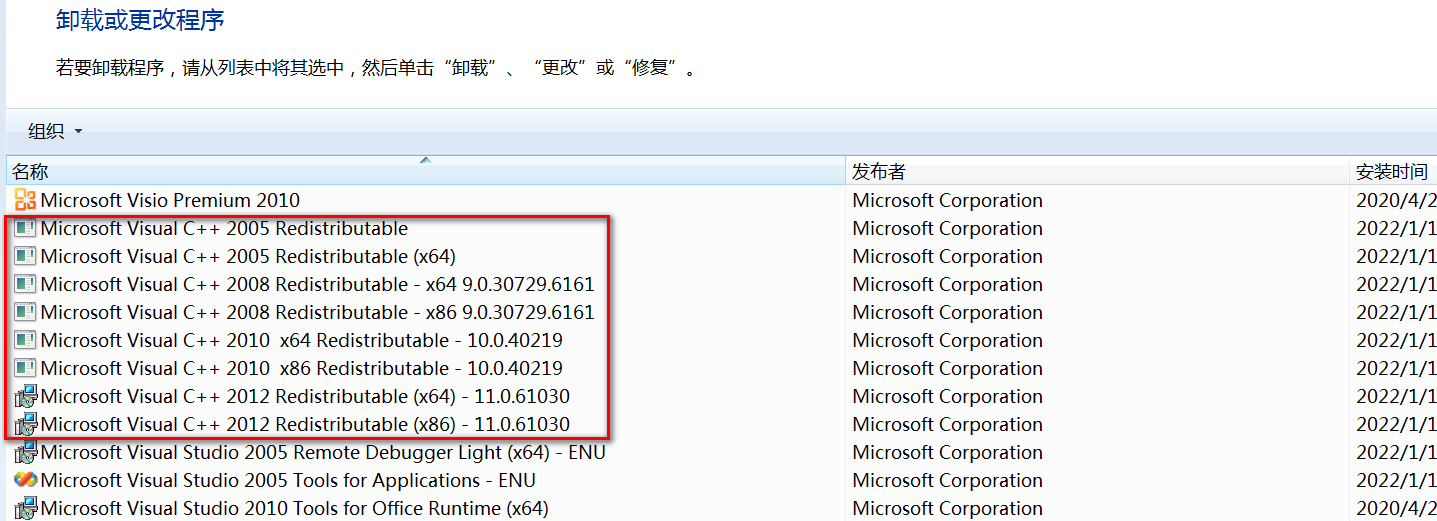
Task: Select Visual Studio 2005 Remote Debugger Light (x64) - ENU
Action: click(x=323, y=452)
